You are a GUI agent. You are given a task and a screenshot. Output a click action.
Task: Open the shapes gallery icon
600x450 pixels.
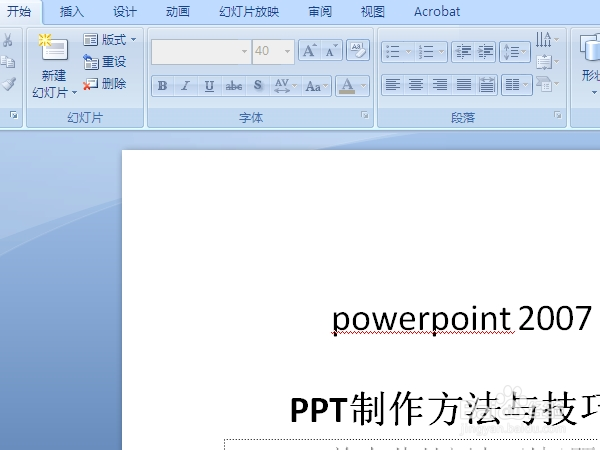click(590, 48)
